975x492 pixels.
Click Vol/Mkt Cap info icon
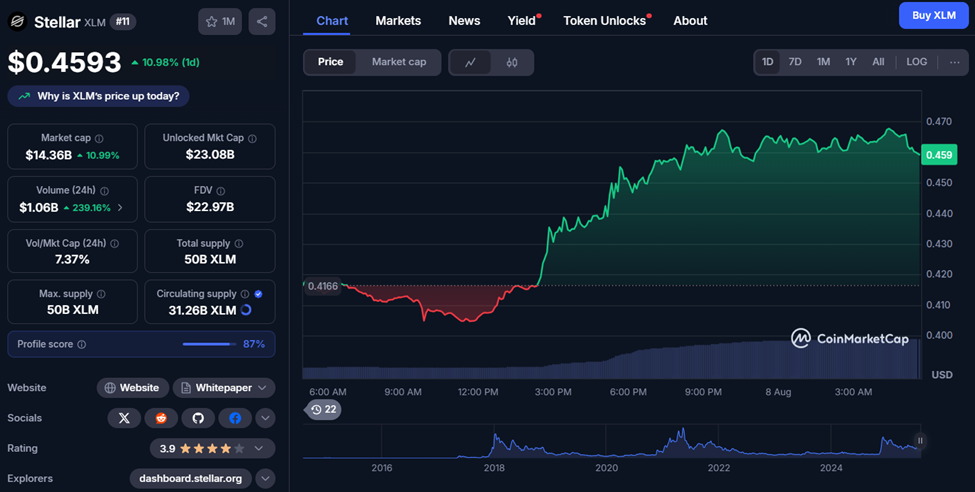point(114,244)
